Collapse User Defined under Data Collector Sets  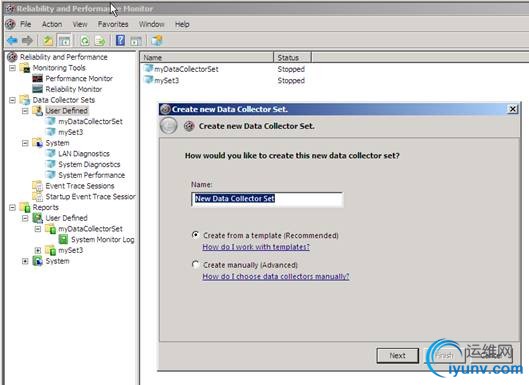[x=25, y=111]
